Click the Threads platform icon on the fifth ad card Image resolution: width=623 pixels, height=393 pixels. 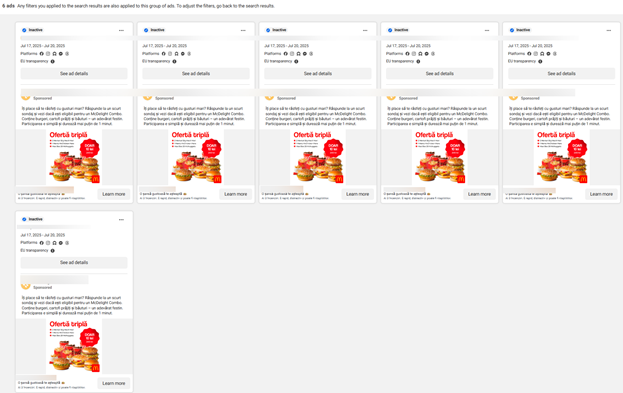coord(555,54)
